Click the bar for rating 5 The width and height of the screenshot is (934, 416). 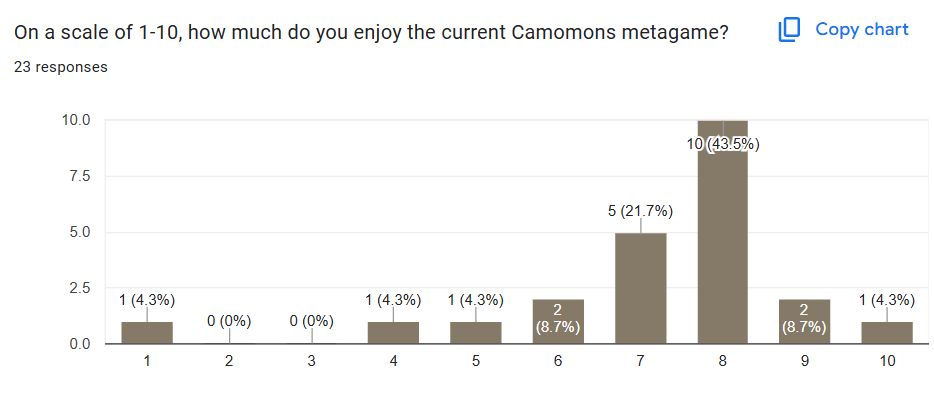[x=475, y=333]
